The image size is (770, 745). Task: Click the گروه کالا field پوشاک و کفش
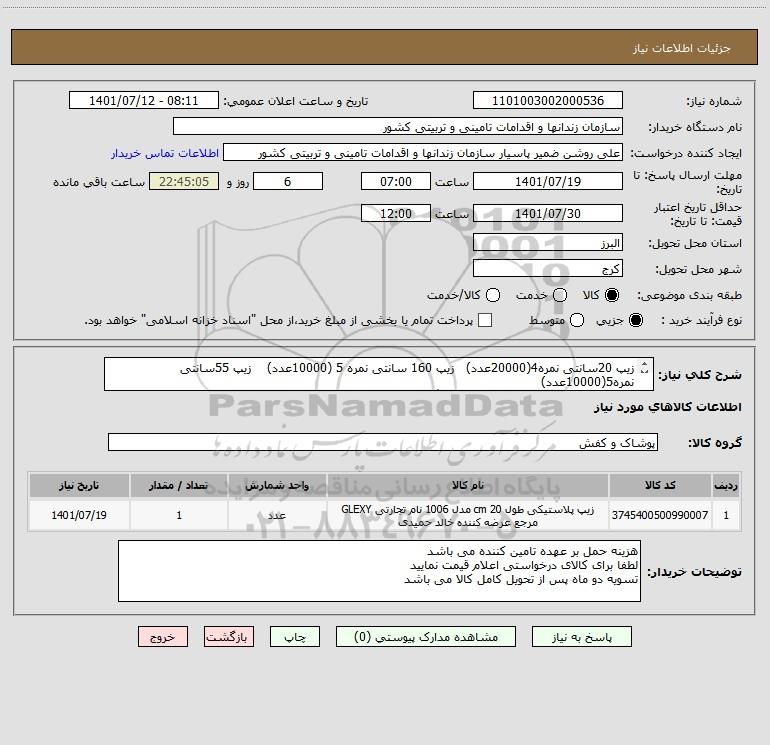point(383,442)
